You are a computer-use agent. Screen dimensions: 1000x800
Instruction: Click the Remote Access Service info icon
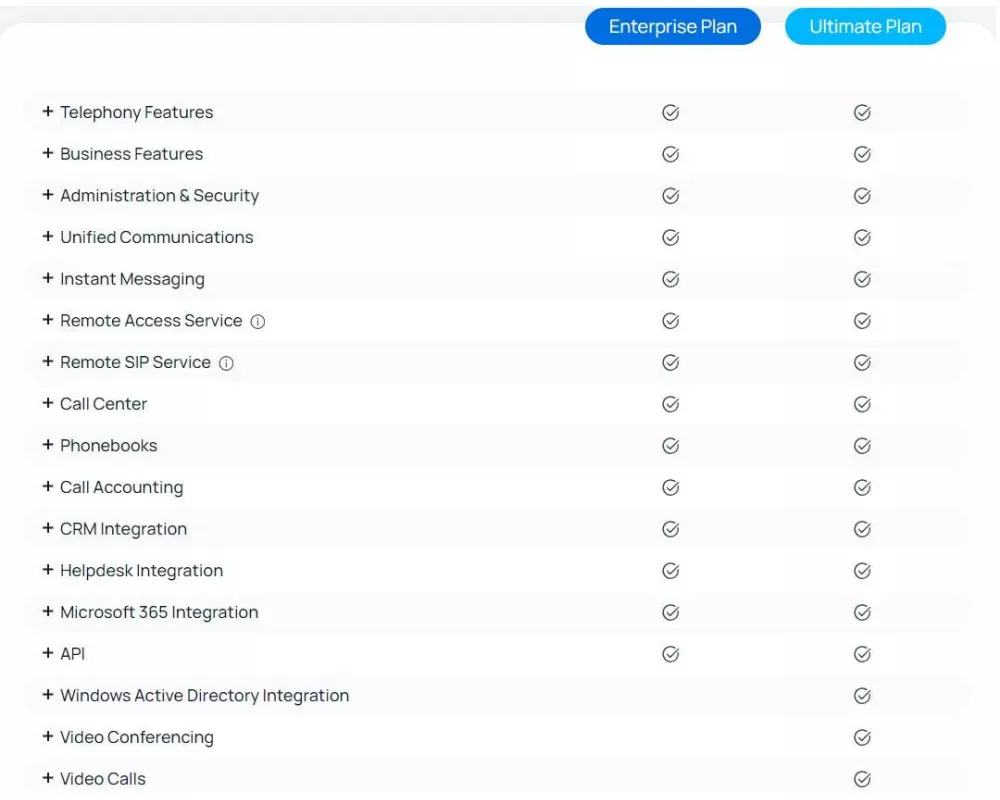(258, 322)
